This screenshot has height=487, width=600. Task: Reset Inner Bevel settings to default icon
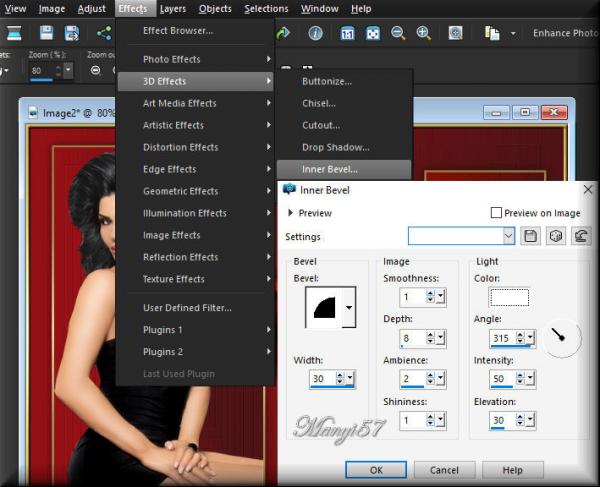coord(580,236)
